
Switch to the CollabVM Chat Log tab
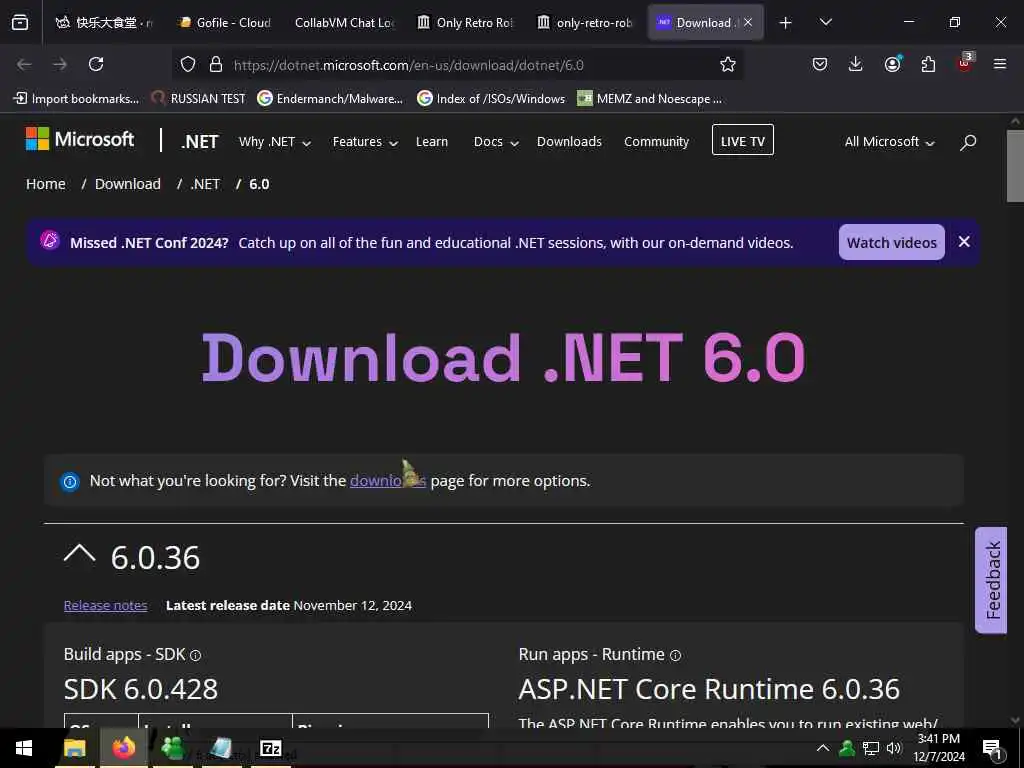pyautogui.click(x=344, y=23)
